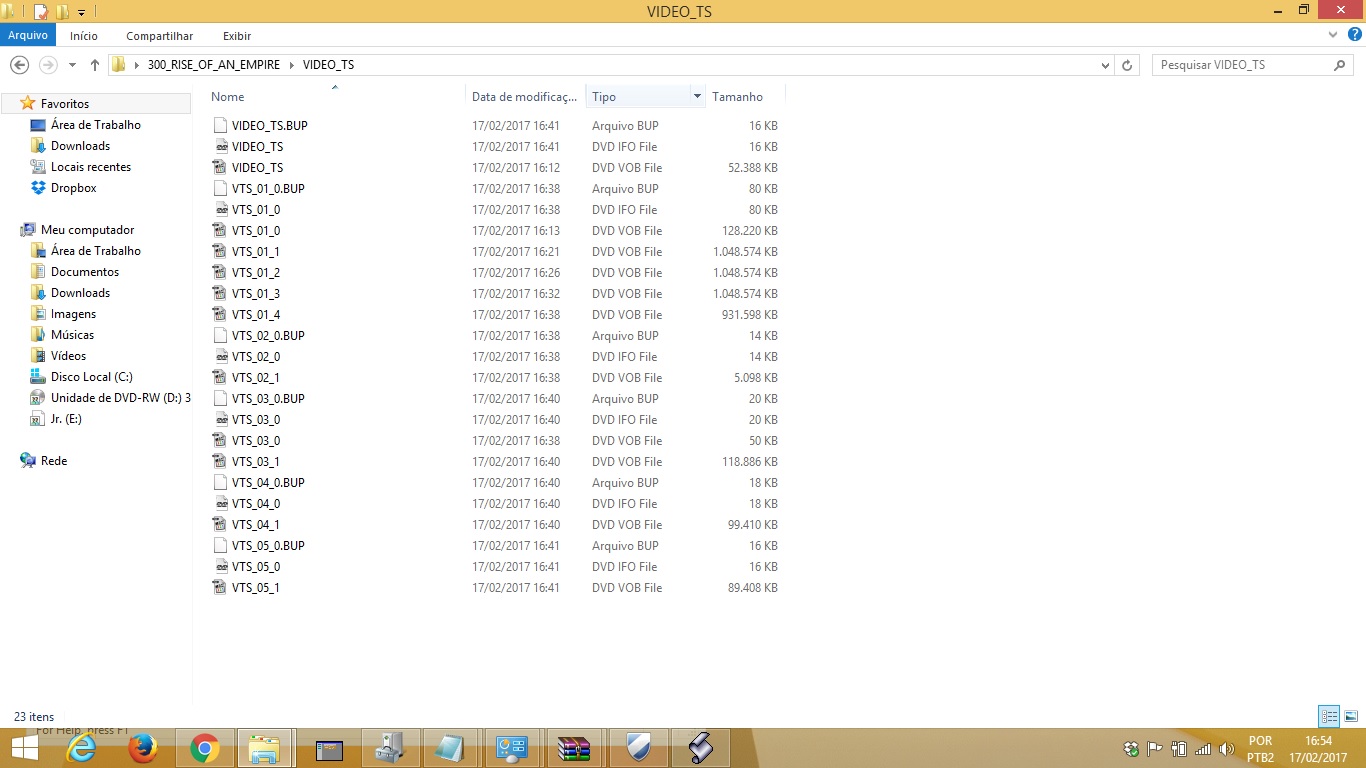
Task: Switch to the Exibir ribbon tab
Action: [237, 36]
